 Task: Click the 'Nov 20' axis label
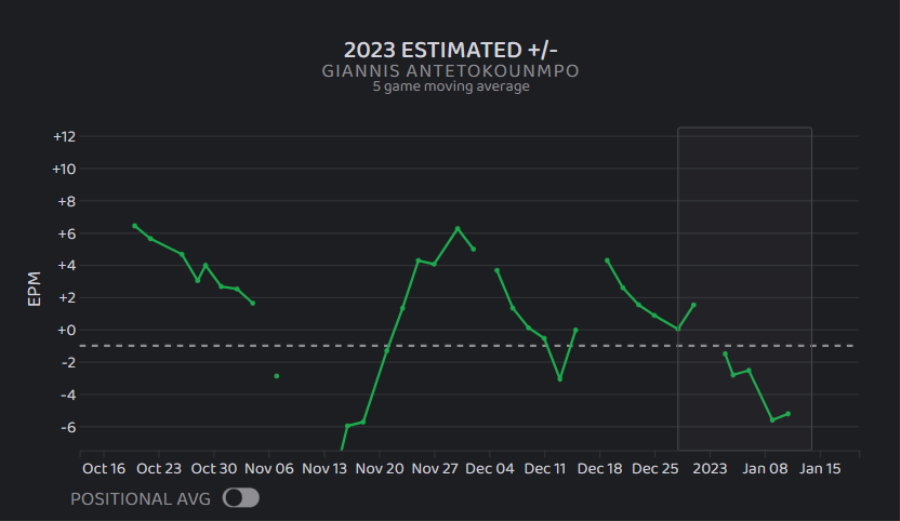379,469
